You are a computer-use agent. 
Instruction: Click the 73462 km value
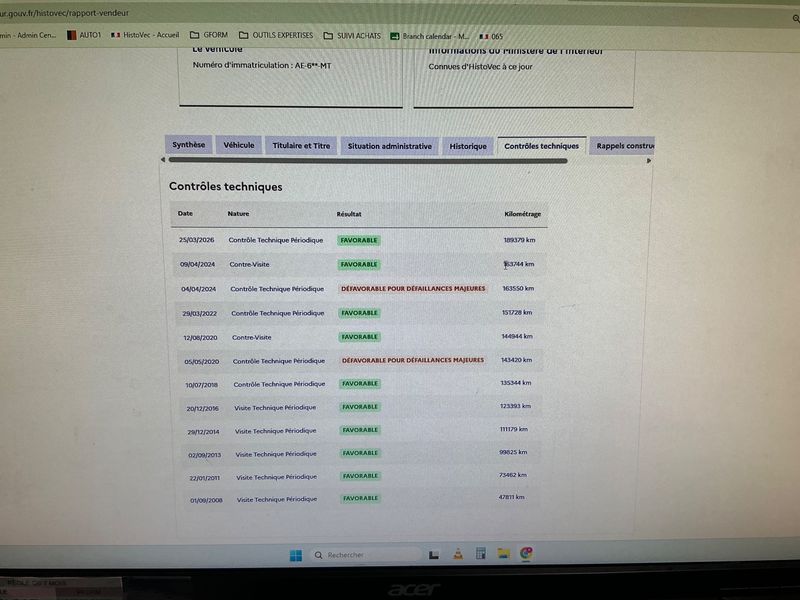[512, 475]
